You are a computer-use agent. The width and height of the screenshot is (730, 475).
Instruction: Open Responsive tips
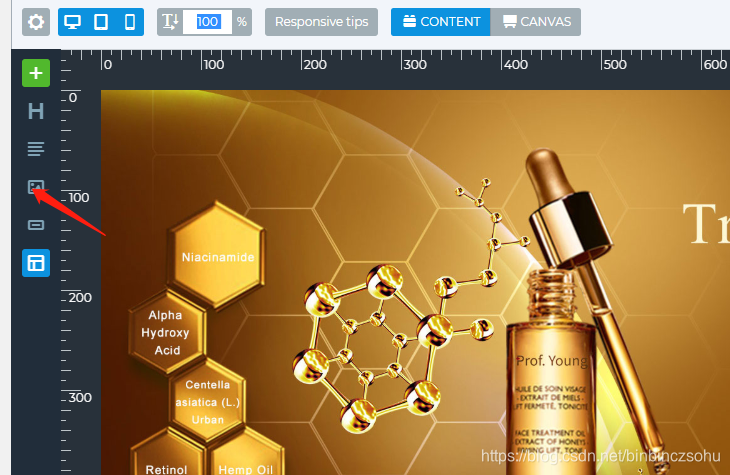321,22
